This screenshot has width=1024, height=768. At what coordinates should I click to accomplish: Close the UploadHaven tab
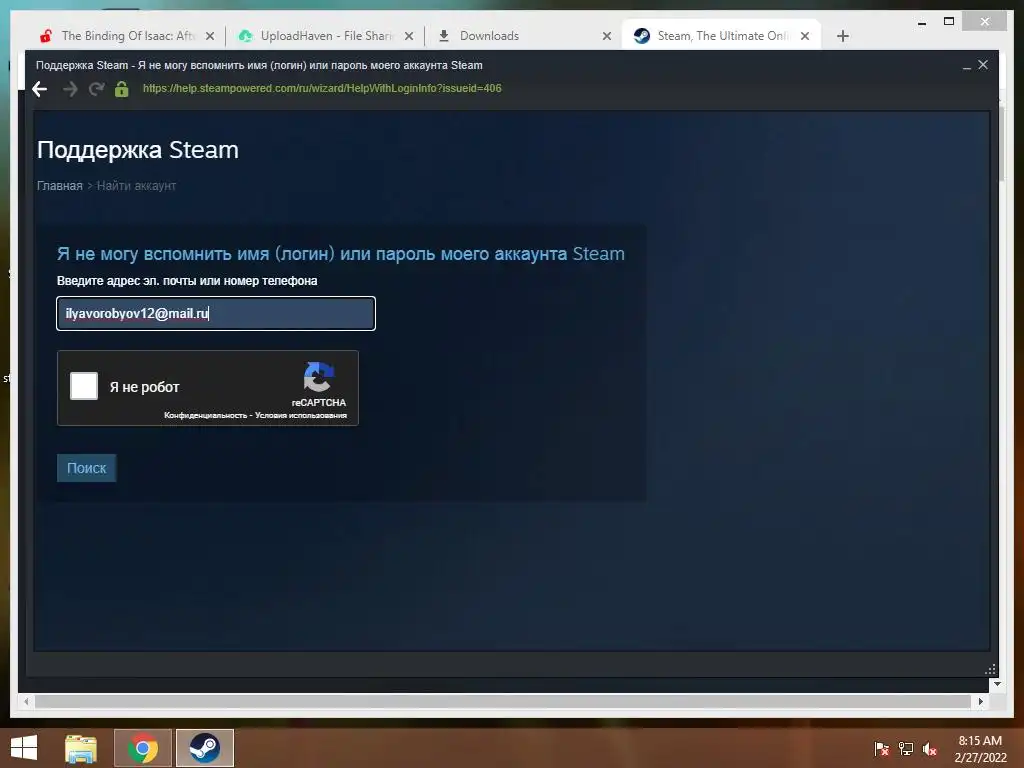(x=409, y=36)
